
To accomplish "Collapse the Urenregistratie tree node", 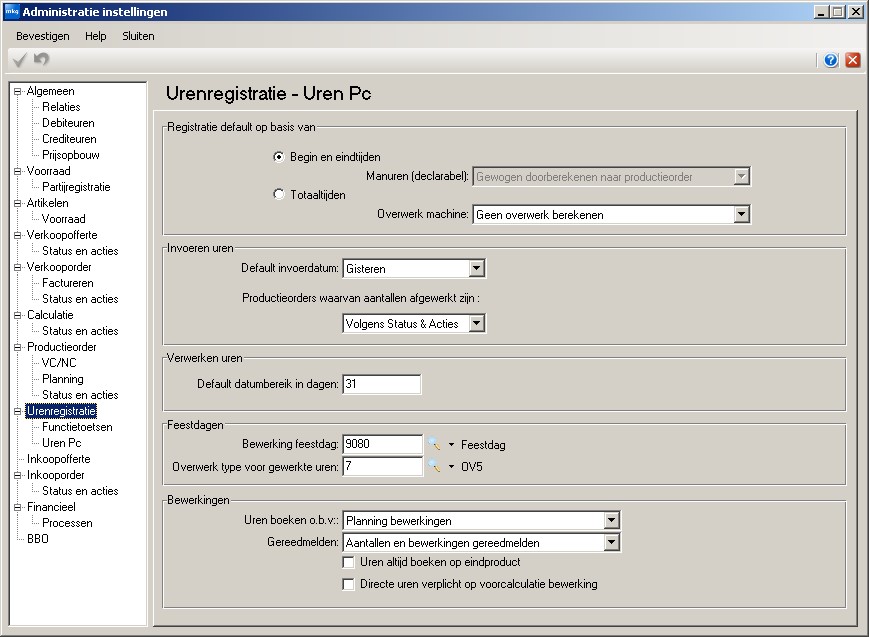I will click(x=18, y=411).
